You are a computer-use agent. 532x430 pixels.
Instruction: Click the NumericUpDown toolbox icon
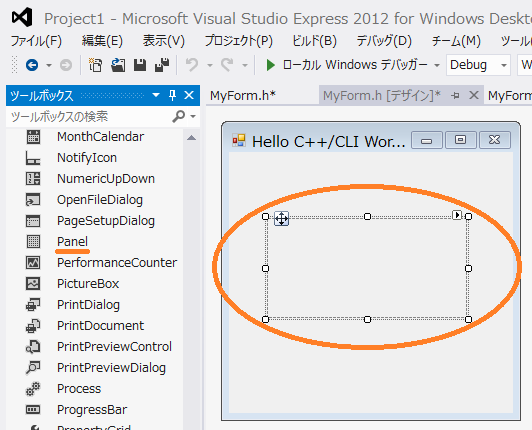click(x=33, y=179)
